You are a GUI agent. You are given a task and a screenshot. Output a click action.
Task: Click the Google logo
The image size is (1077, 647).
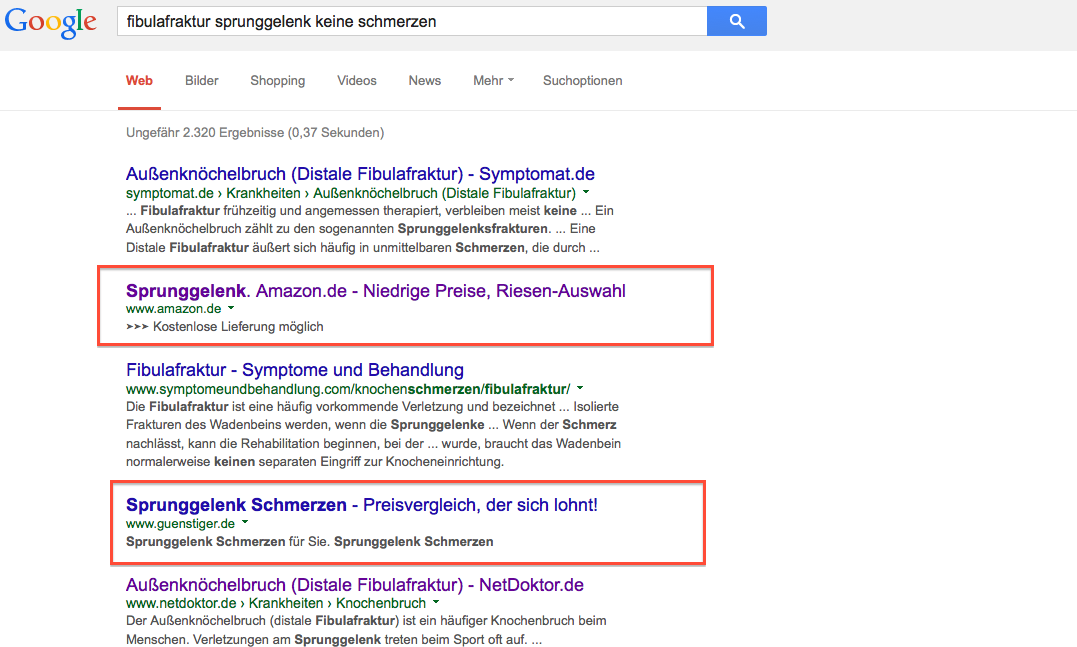click(50, 22)
